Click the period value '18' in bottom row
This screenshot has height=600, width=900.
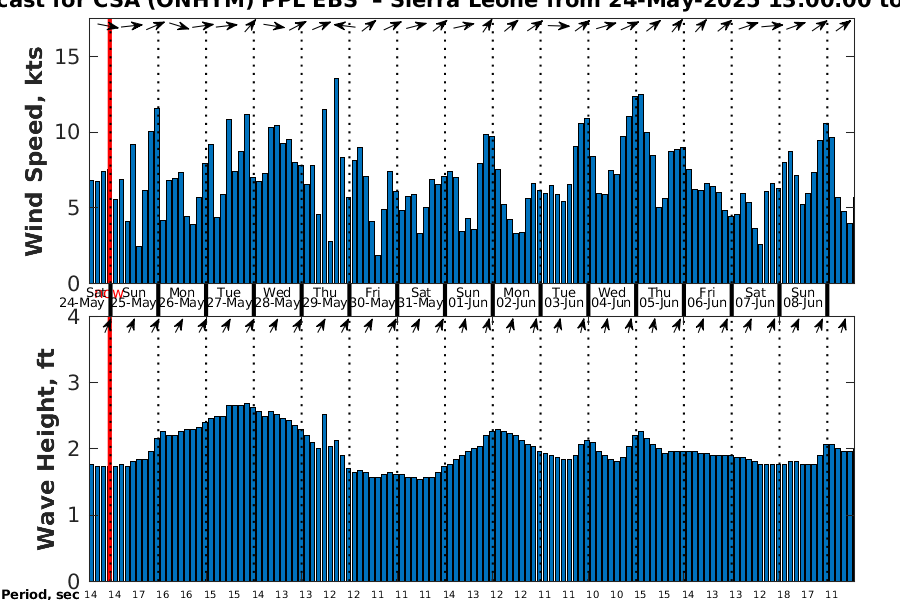pos(783,594)
